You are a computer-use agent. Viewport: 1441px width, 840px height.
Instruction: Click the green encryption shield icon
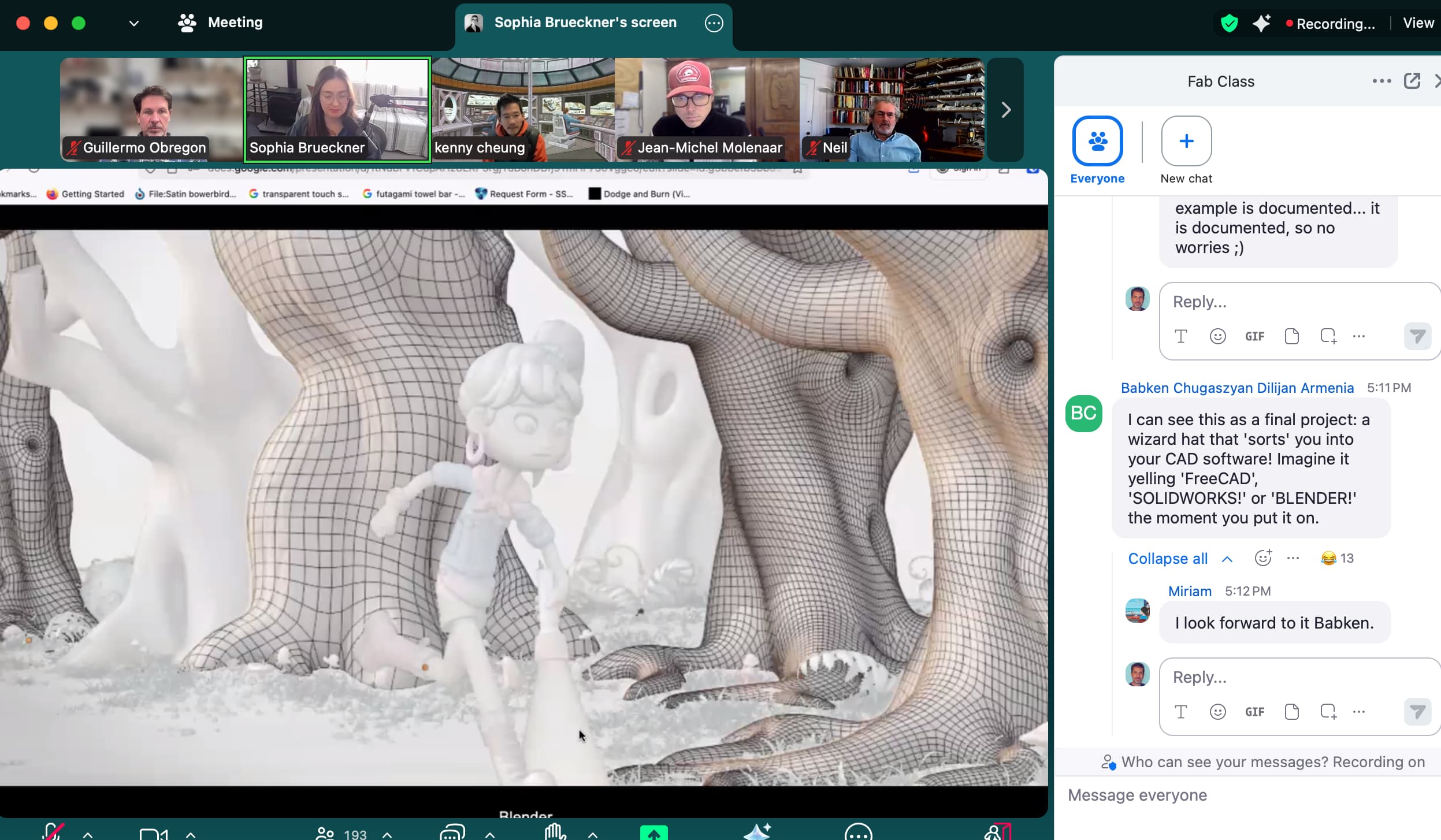1229,23
